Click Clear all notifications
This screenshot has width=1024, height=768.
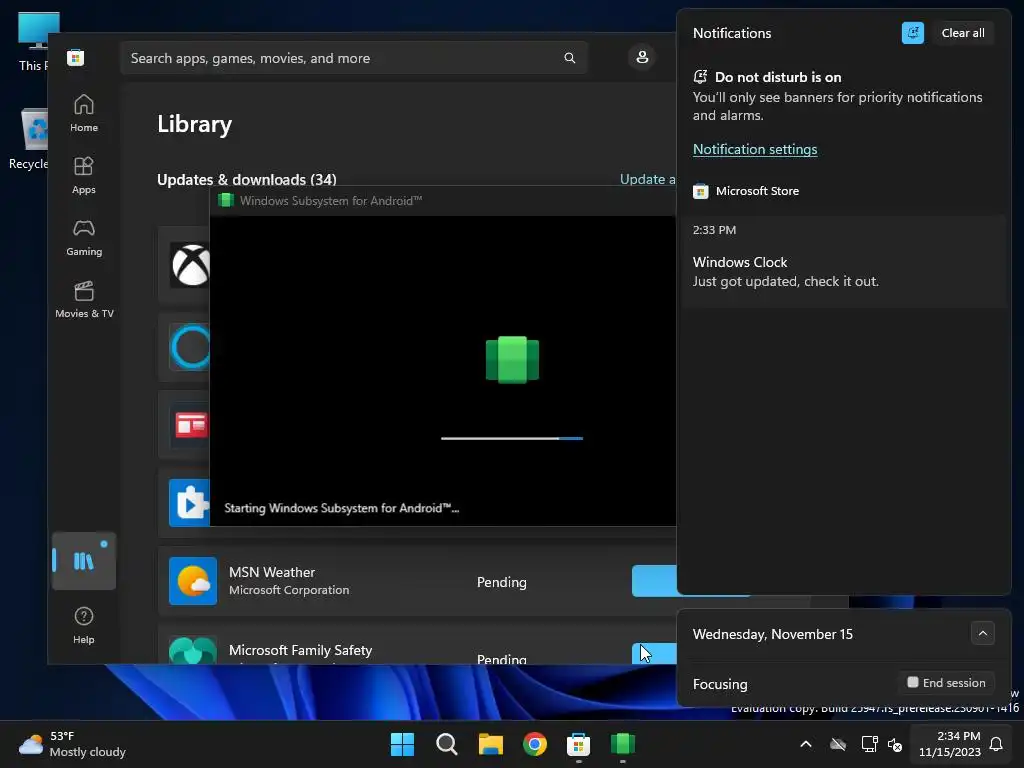click(x=963, y=33)
